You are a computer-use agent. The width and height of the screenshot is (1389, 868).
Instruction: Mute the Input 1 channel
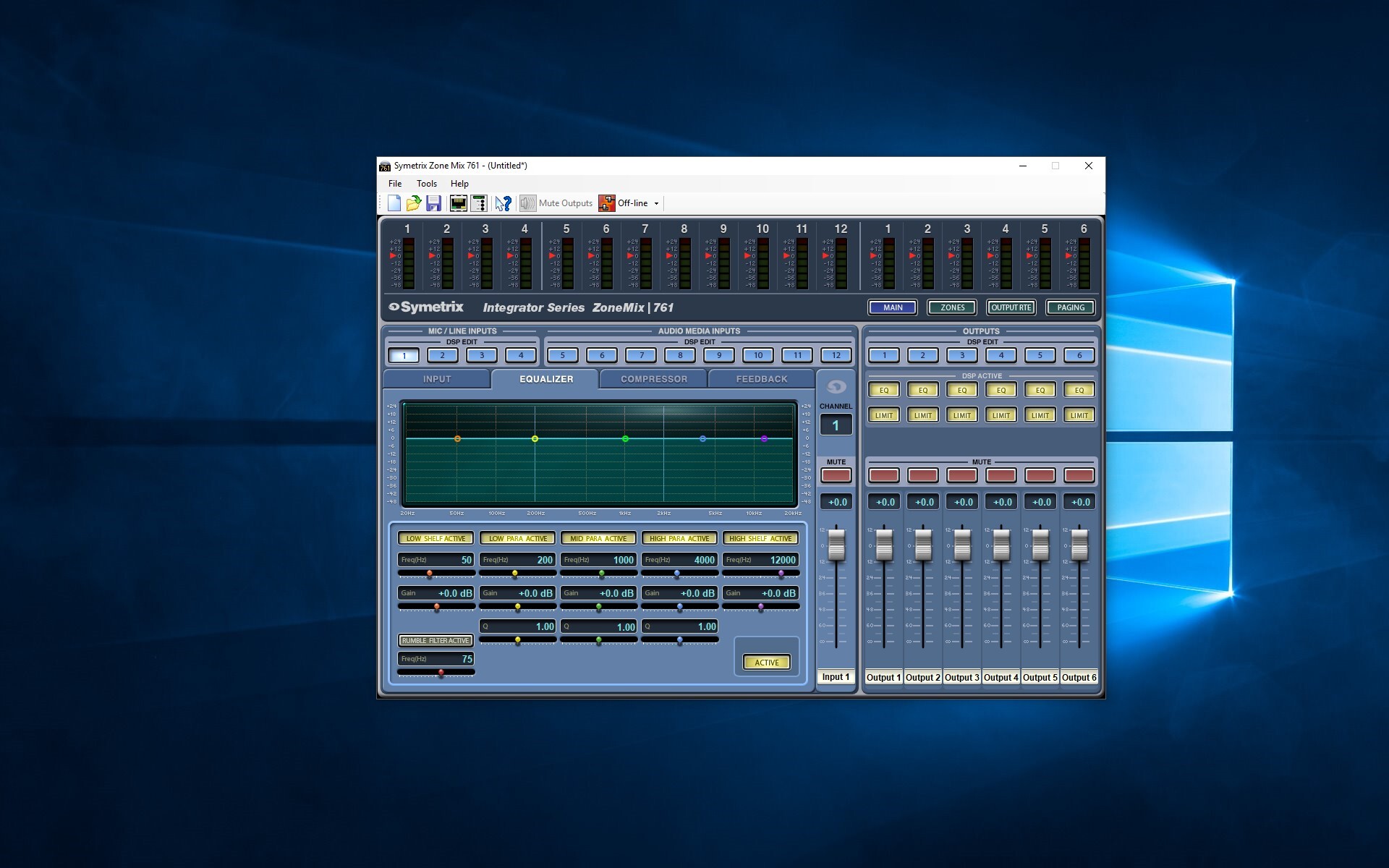tap(836, 475)
